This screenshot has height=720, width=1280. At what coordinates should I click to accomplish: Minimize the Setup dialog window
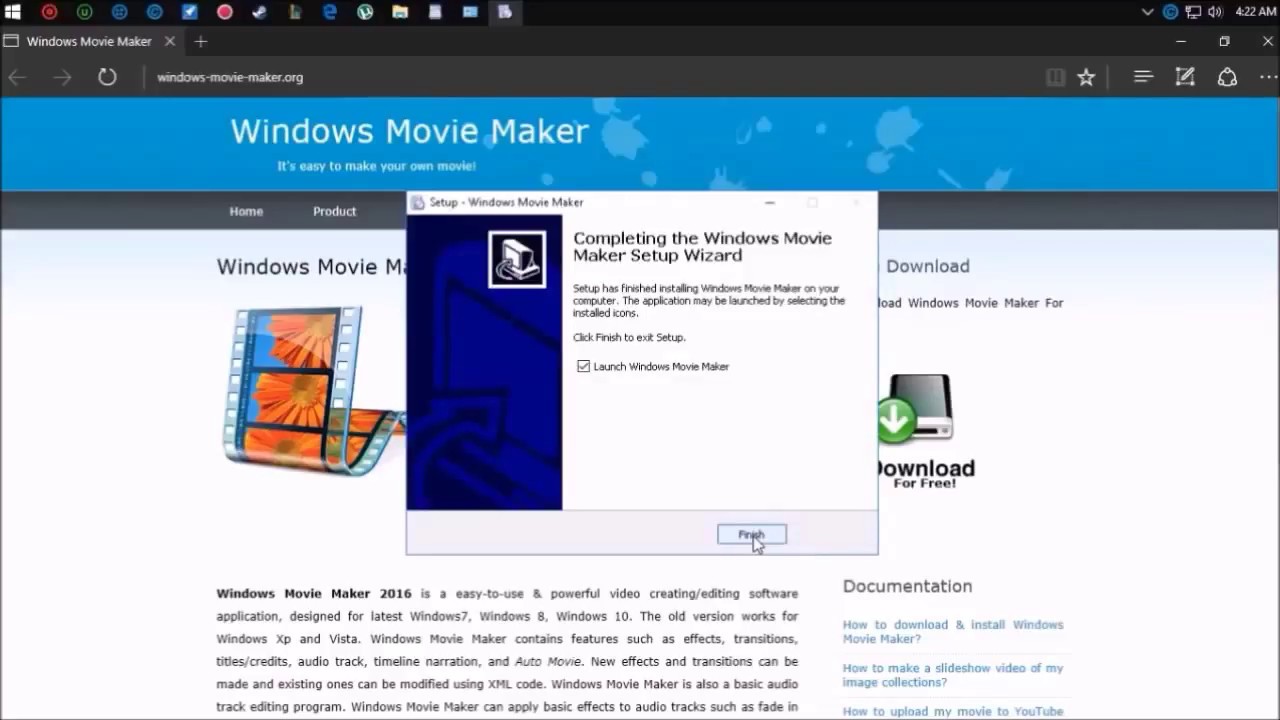point(770,202)
